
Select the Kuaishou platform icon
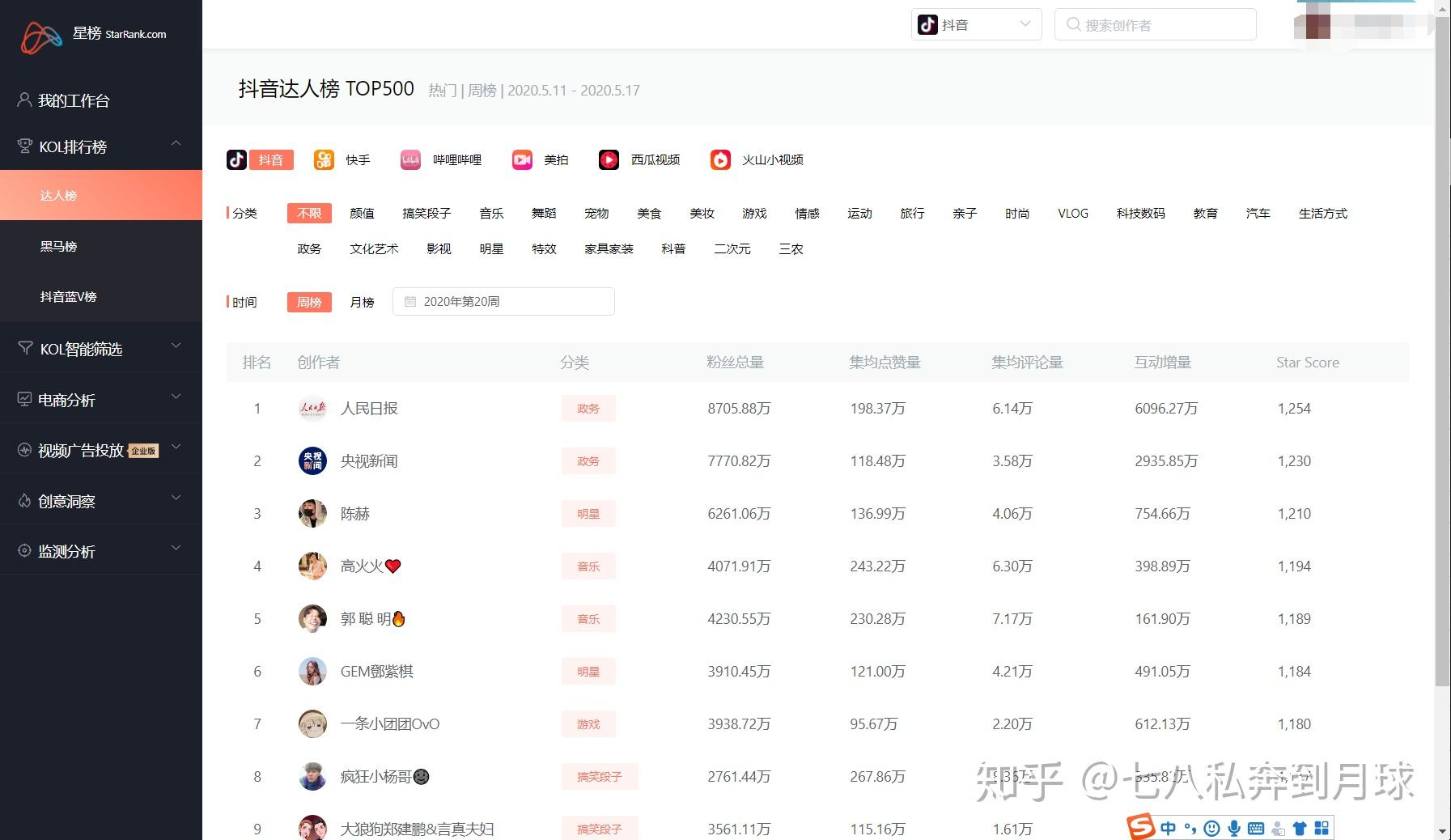(x=324, y=160)
